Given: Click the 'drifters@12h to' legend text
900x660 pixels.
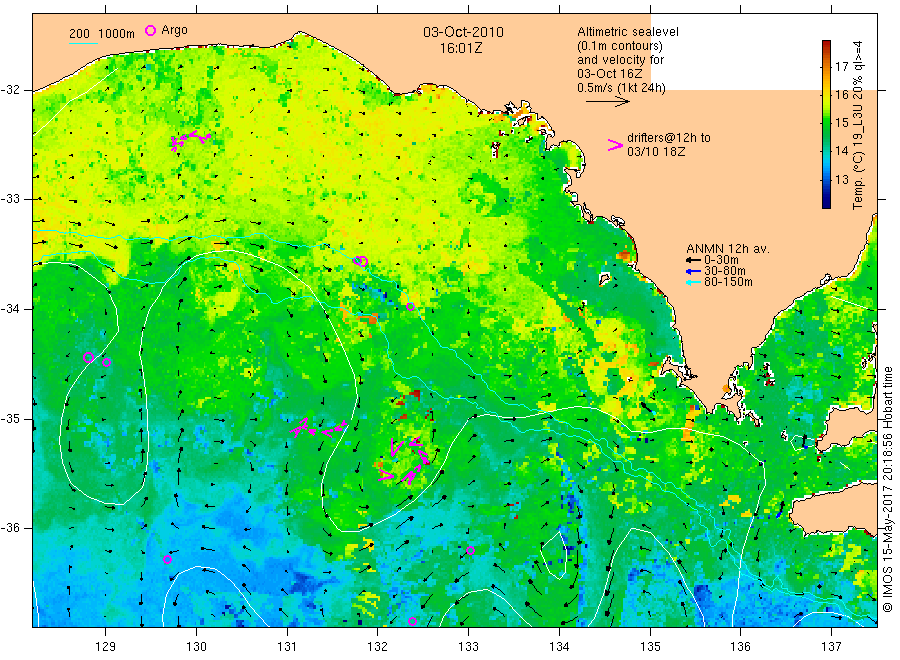Looking at the screenshot, I should pyautogui.click(x=669, y=138).
